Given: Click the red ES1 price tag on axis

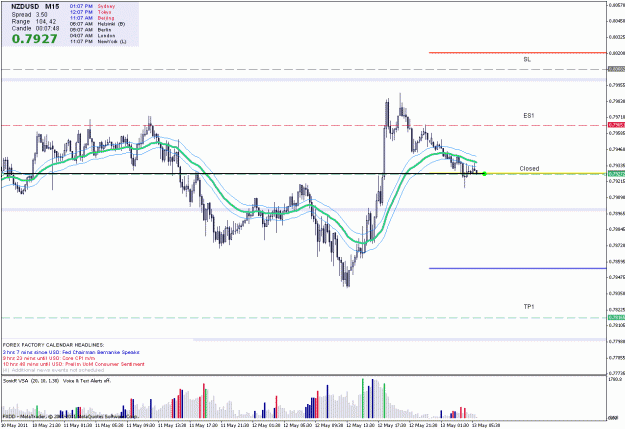Looking at the screenshot, I should [616, 125].
